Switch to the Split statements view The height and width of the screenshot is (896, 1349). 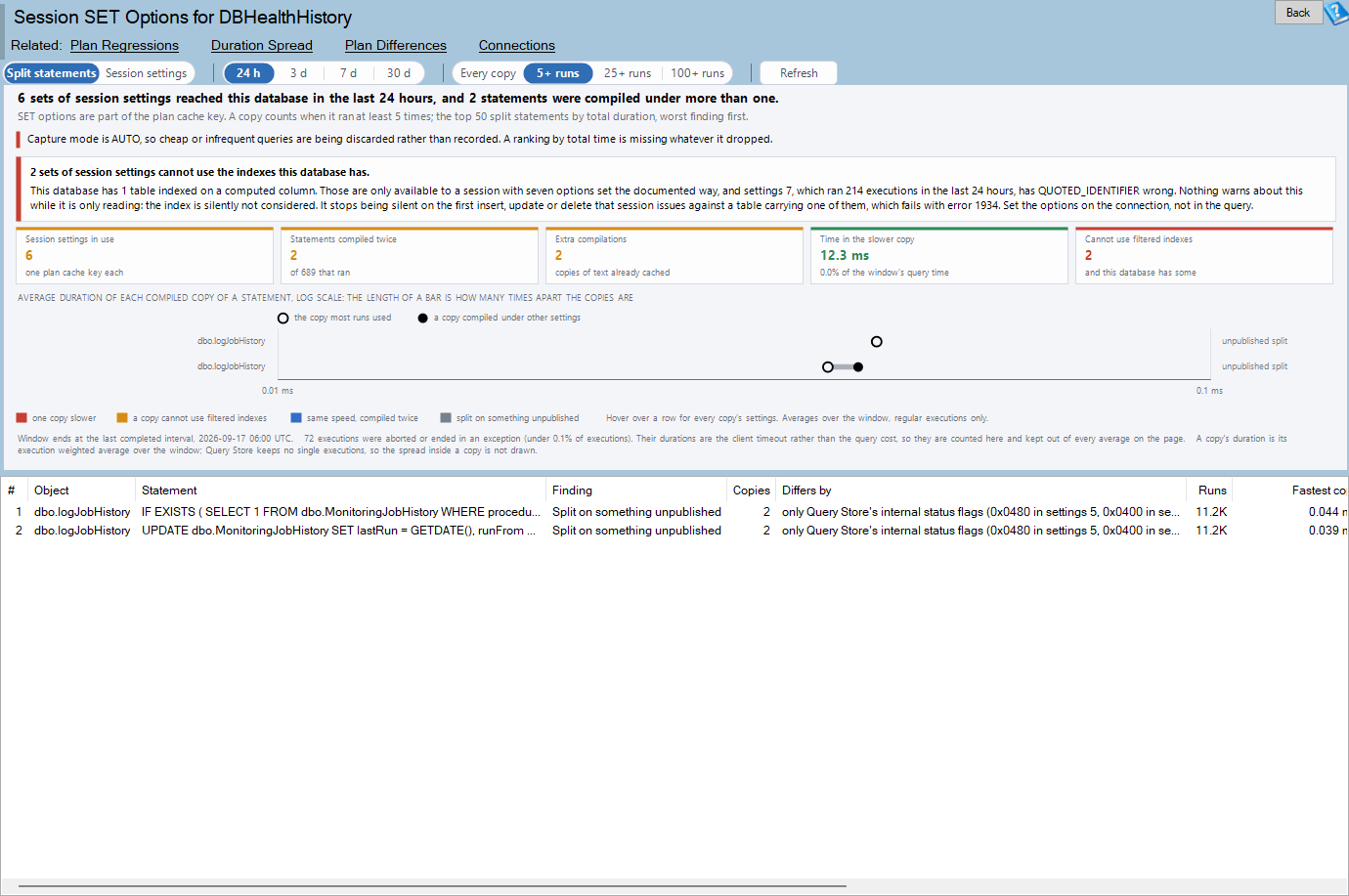click(52, 73)
